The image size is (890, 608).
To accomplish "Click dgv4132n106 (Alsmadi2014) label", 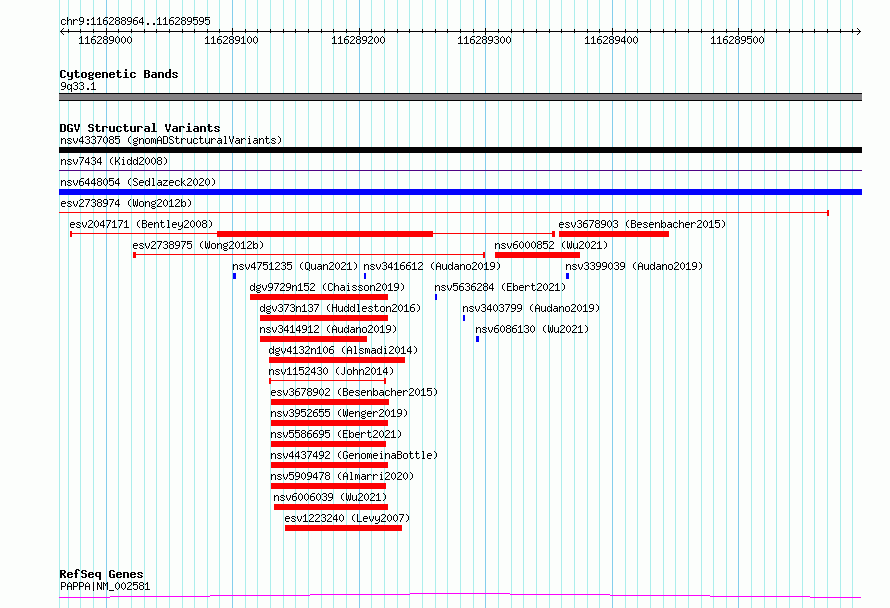I will pos(343,350).
